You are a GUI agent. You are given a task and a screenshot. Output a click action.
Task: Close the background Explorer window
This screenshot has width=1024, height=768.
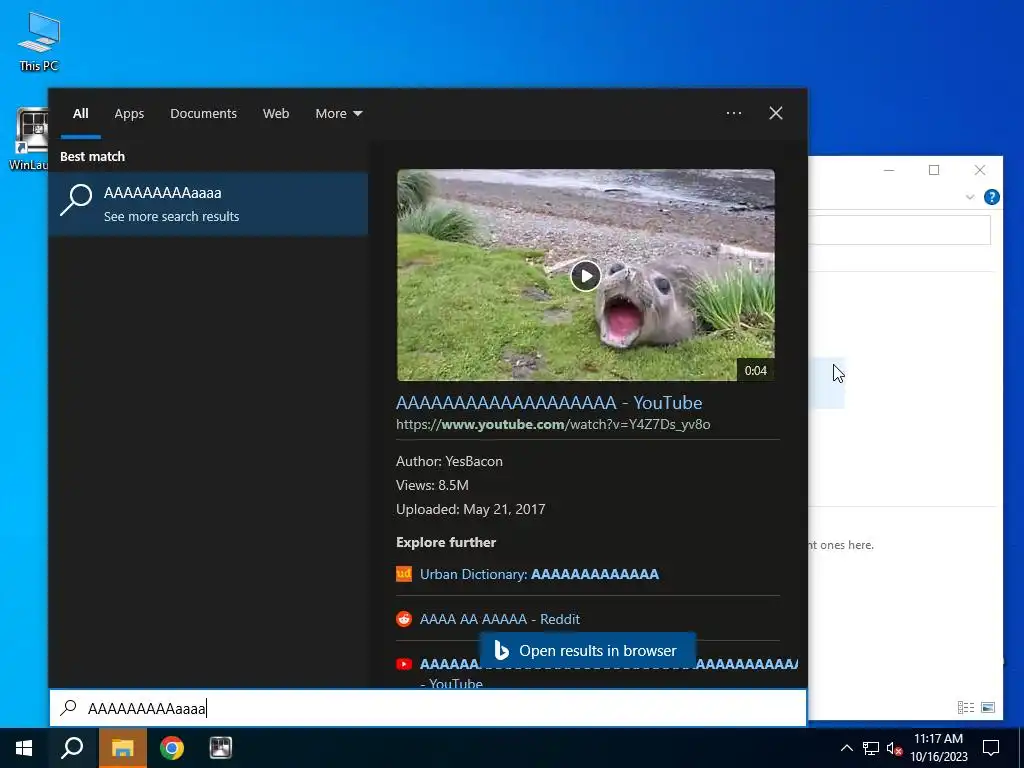(980, 170)
